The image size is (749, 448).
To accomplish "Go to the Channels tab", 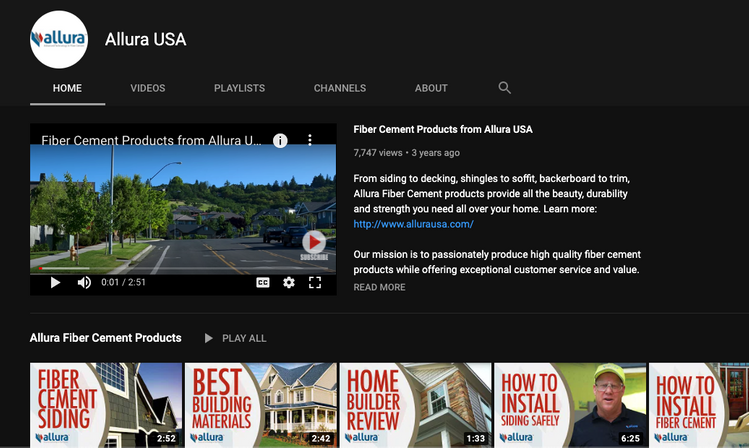I will [340, 88].
